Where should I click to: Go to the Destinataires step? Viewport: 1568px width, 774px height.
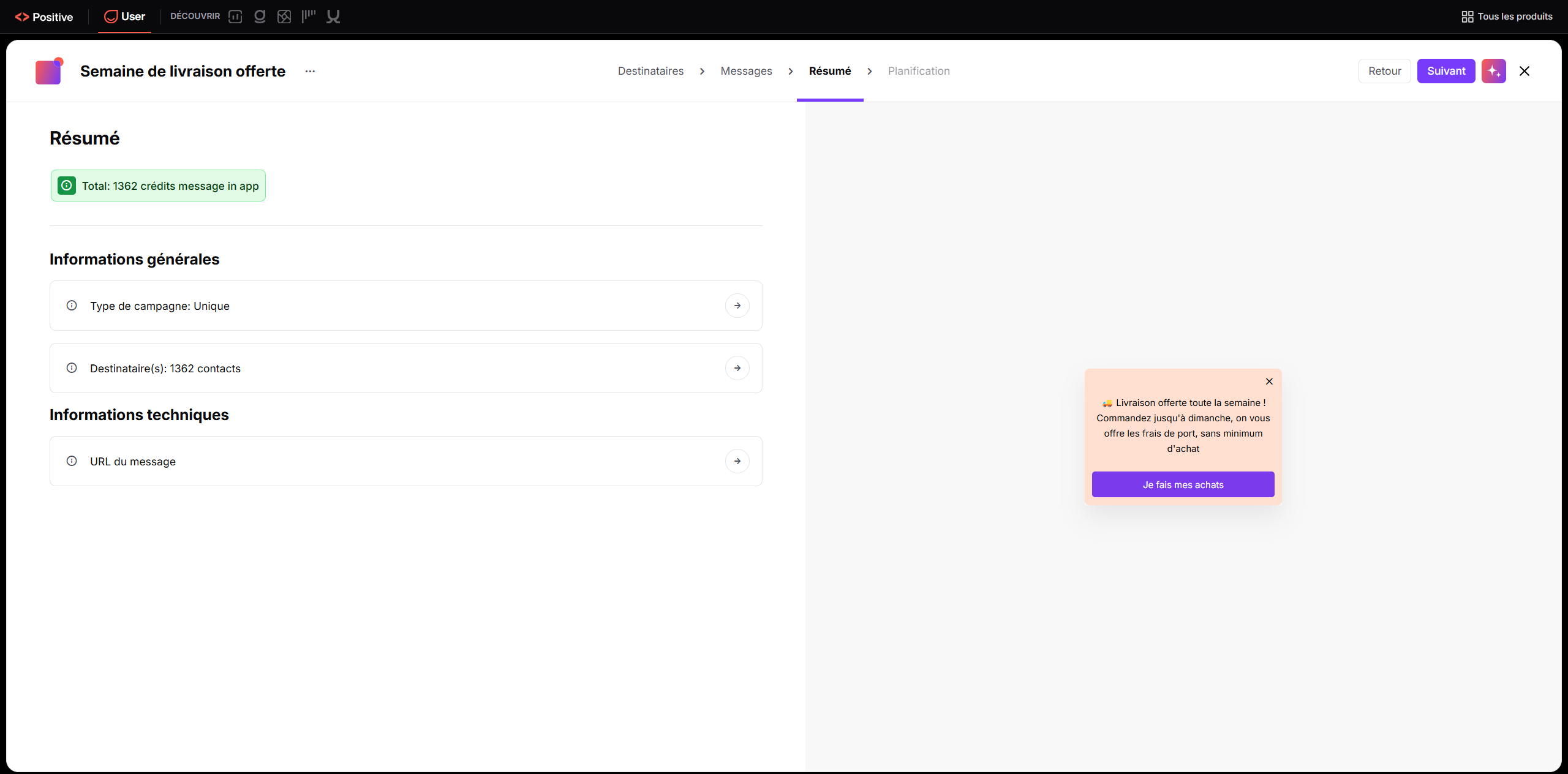pos(650,71)
